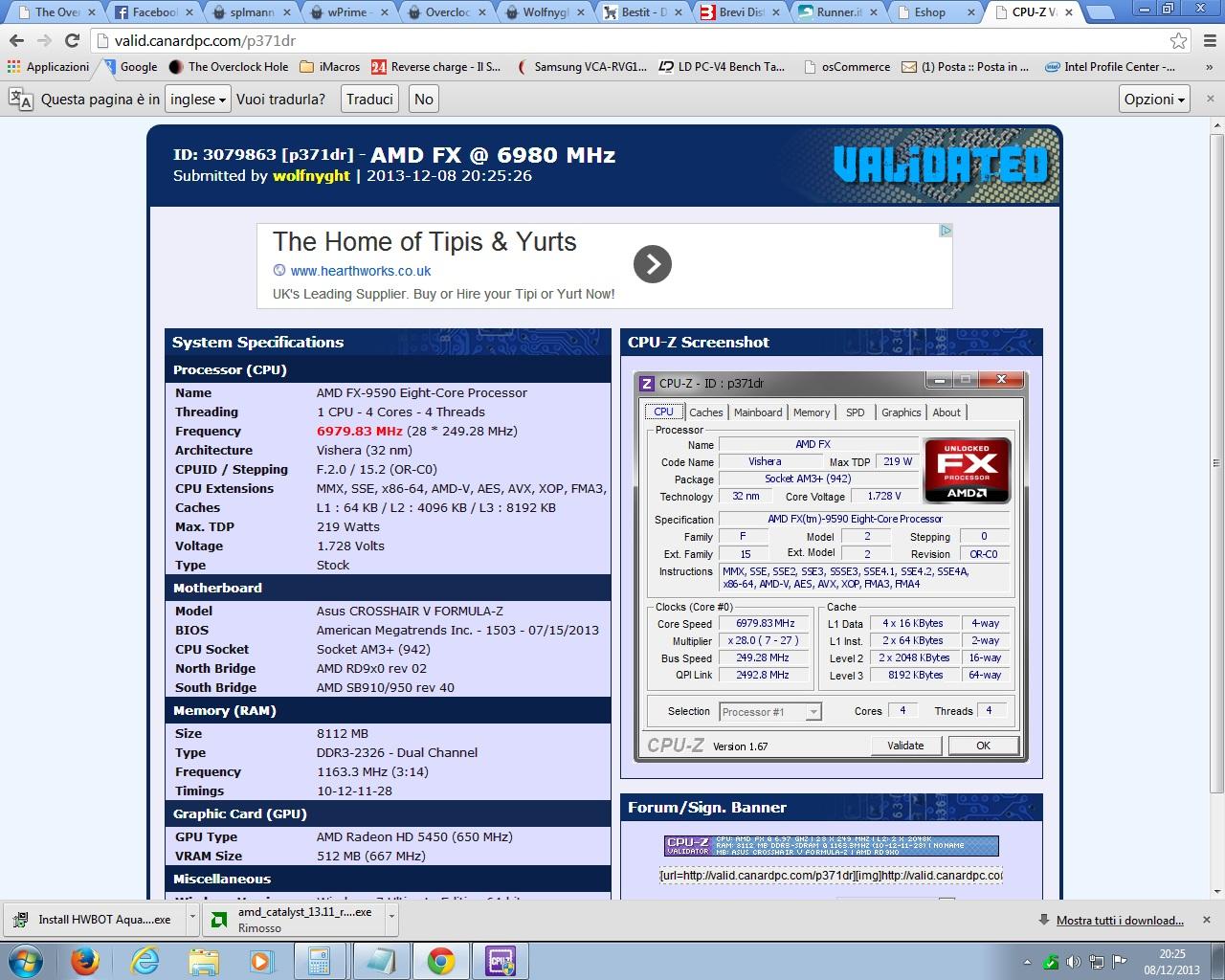Screen dimensions: 1225x980
Task: Switch to the Bestit browser tab
Action: (x=642, y=12)
